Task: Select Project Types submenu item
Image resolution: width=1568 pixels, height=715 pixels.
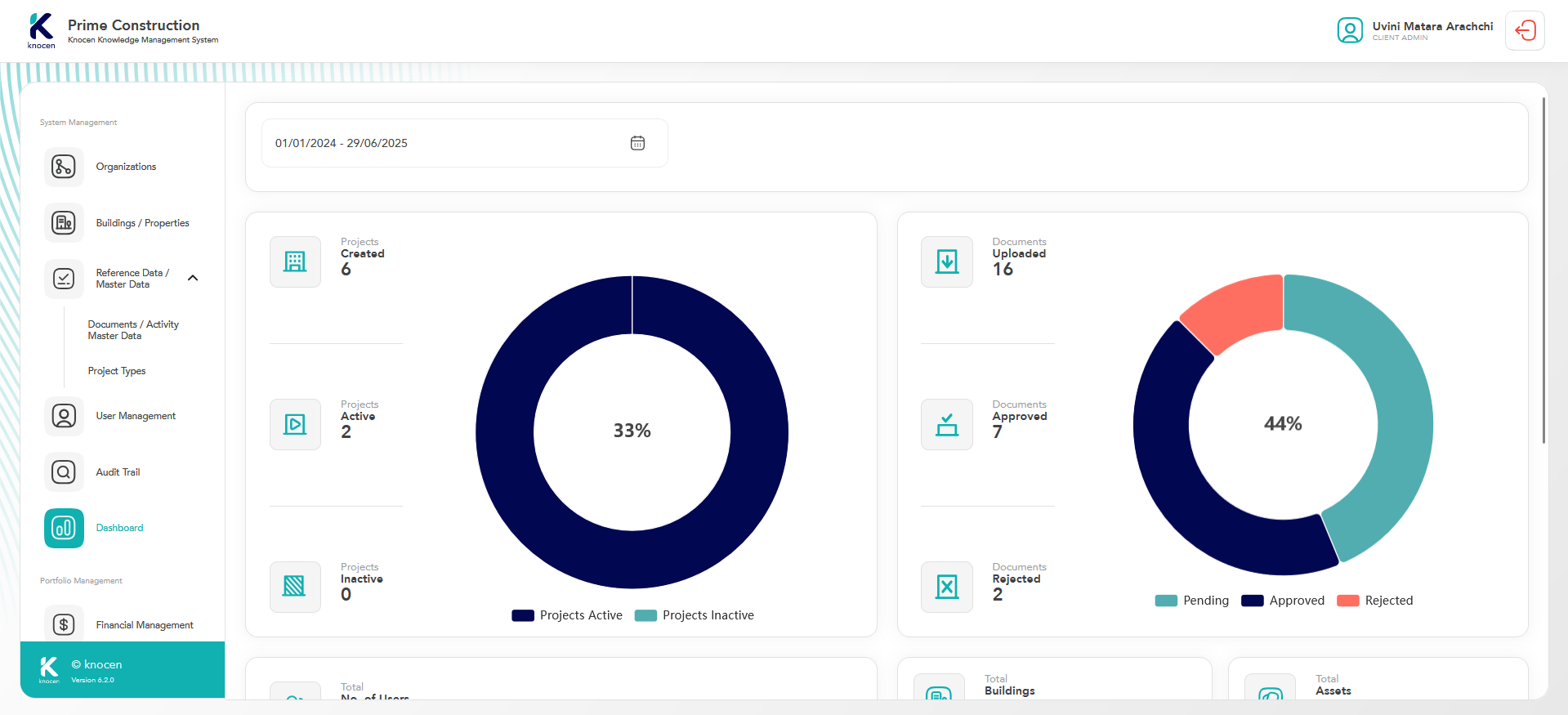Action: (117, 371)
